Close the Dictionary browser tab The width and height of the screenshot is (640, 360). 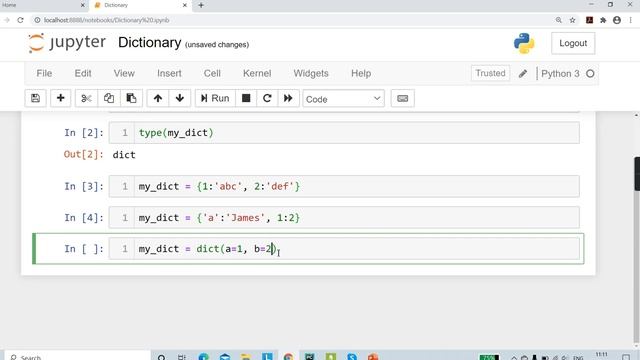pos(184,5)
